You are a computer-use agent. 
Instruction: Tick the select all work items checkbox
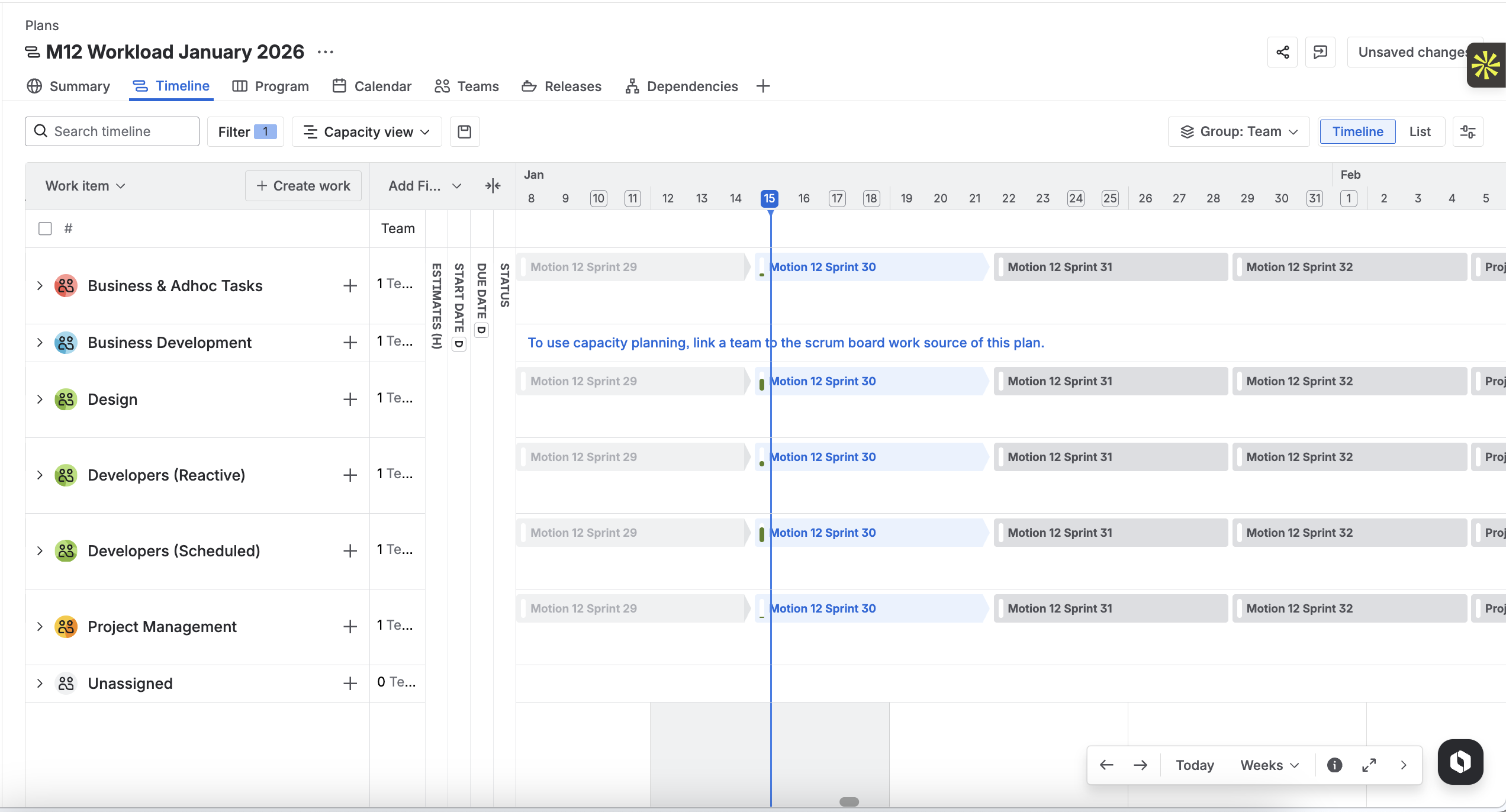point(45,228)
